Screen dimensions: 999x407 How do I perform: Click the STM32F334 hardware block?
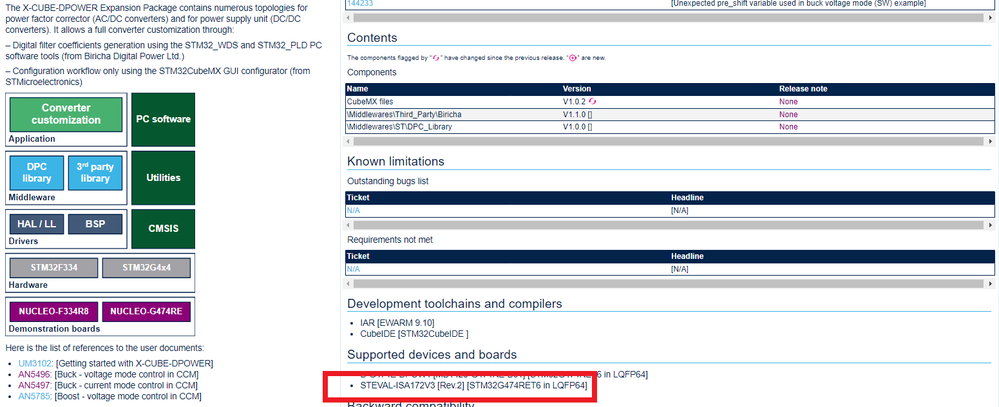(x=54, y=268)
